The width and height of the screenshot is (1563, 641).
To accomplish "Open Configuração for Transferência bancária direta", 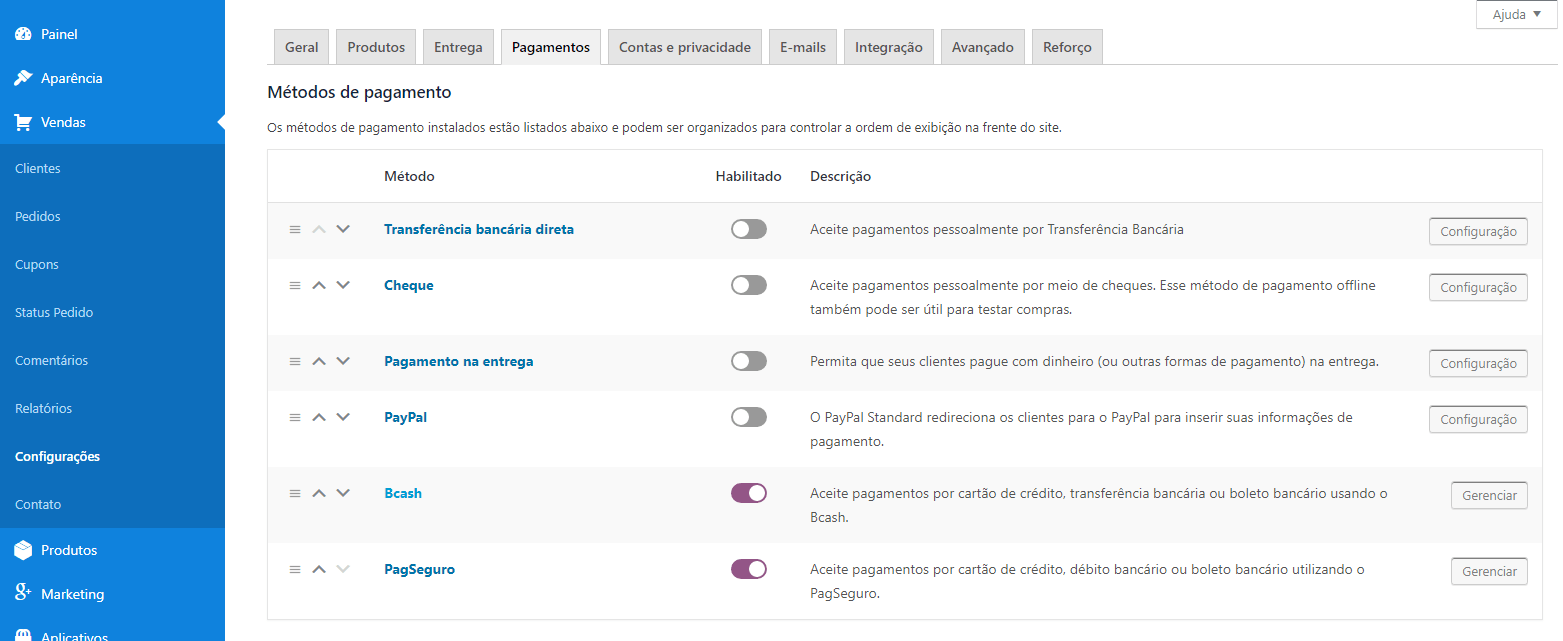I will [x=1478, y=231].
